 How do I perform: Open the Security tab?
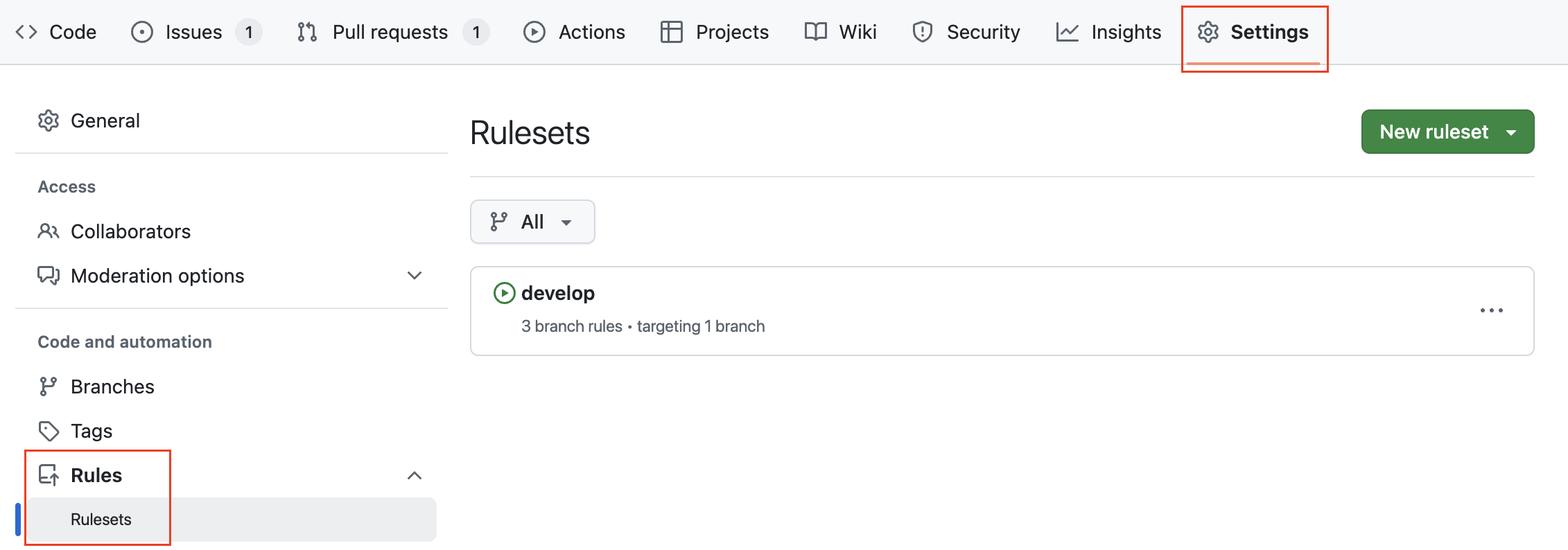[966, 32]
